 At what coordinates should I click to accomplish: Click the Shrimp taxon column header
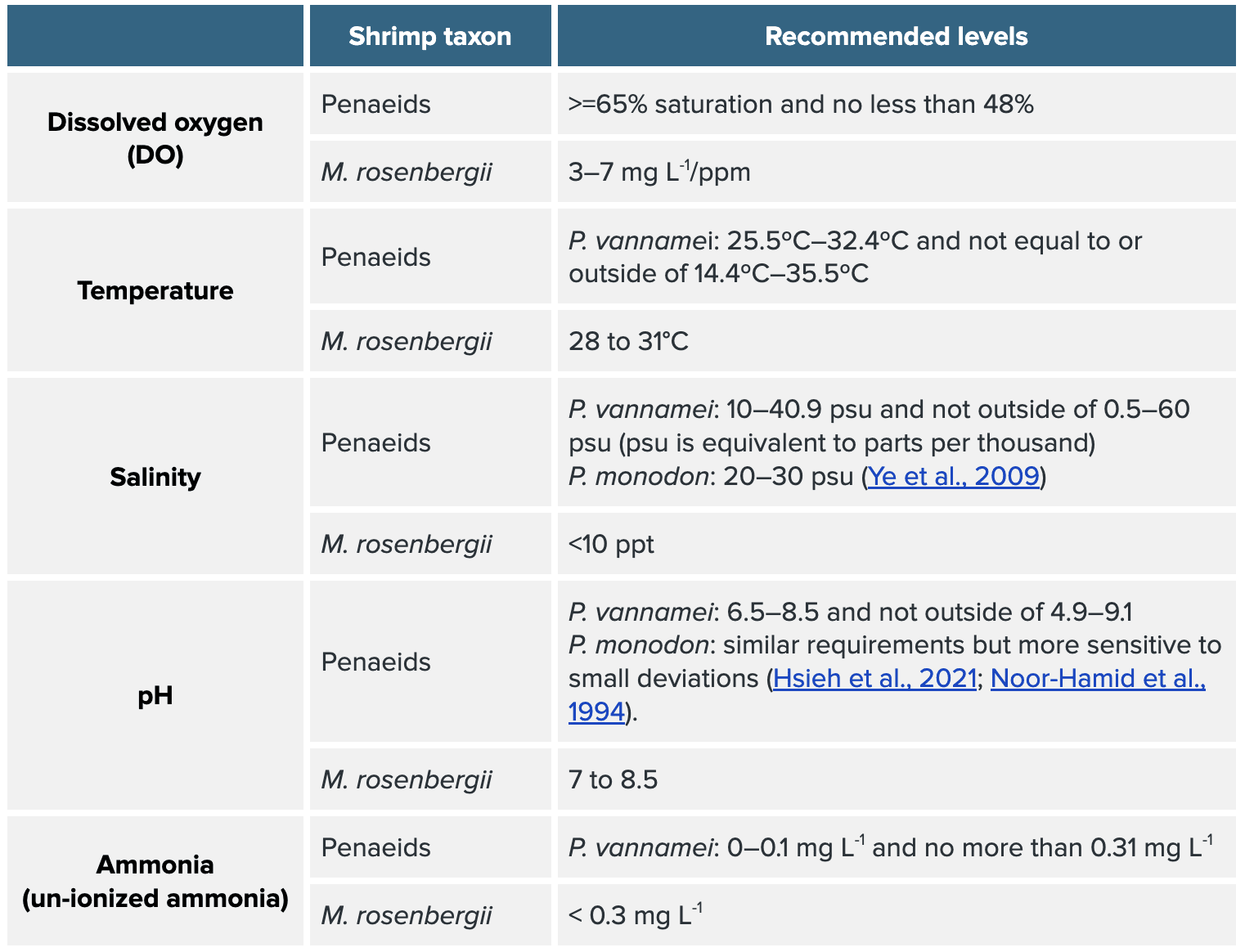(x=429, y=36)
